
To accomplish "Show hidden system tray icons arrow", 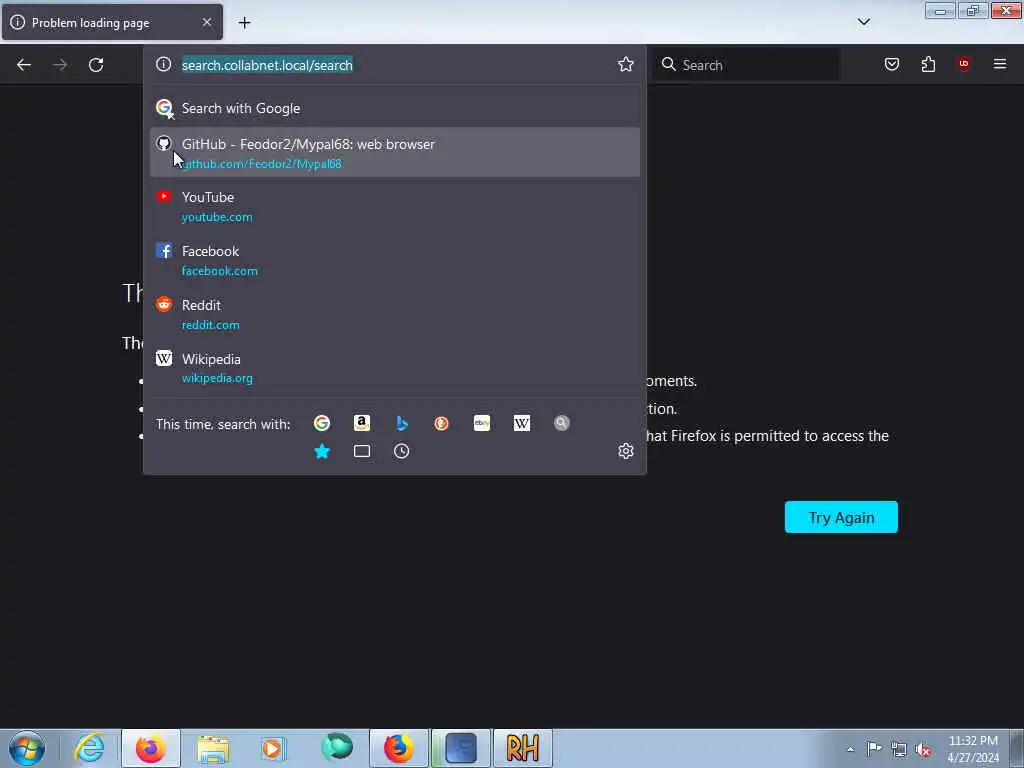I will 850,749.
